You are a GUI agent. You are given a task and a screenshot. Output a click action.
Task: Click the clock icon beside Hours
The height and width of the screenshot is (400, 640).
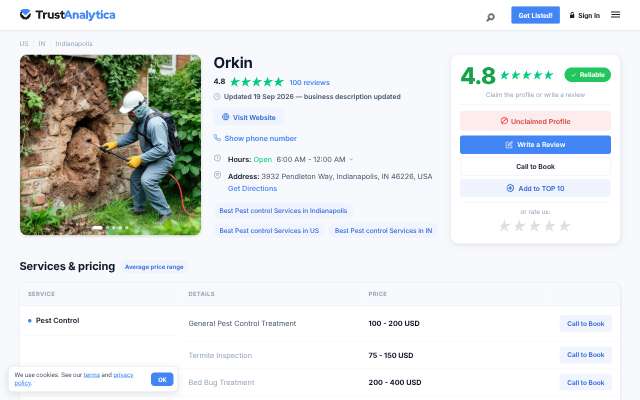pos(218,158)
